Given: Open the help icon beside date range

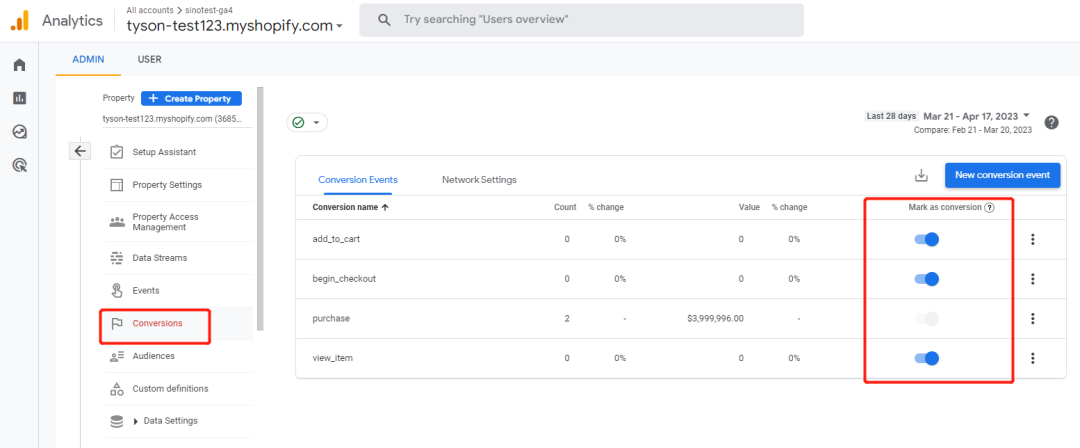Looking at the screenshot, I should click(x=1051, y=122).
